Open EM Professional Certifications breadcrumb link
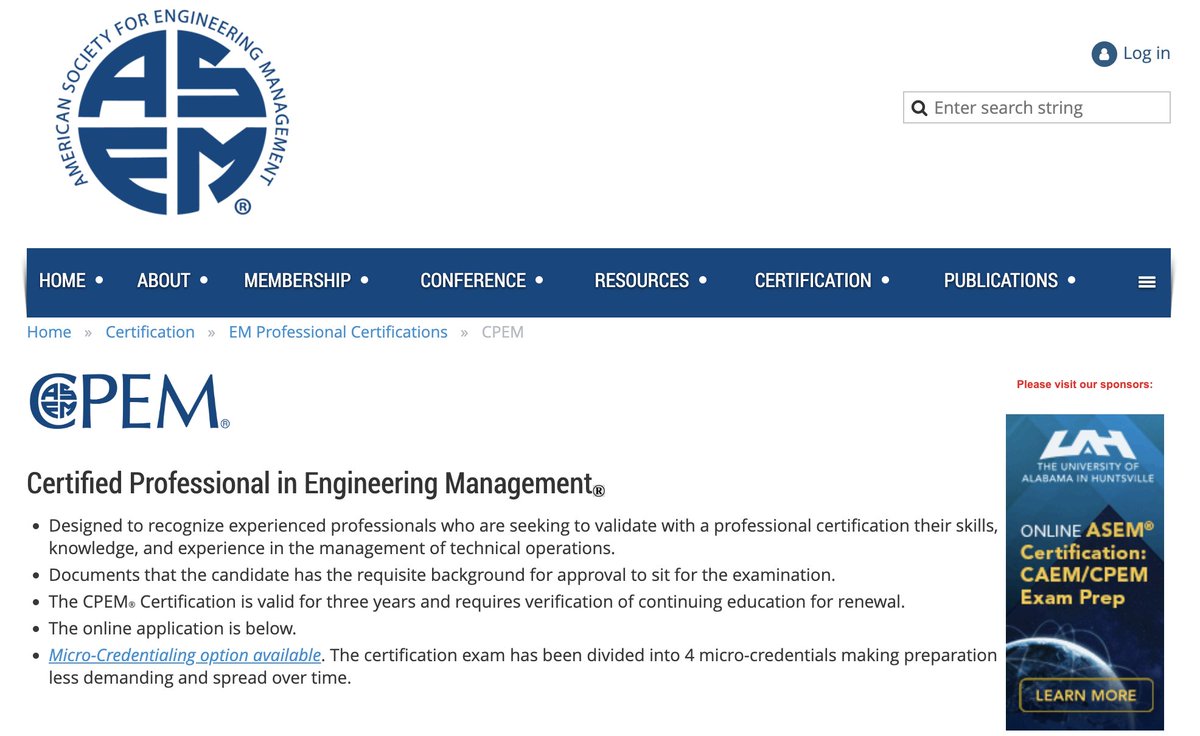 [x=338, y=332]
